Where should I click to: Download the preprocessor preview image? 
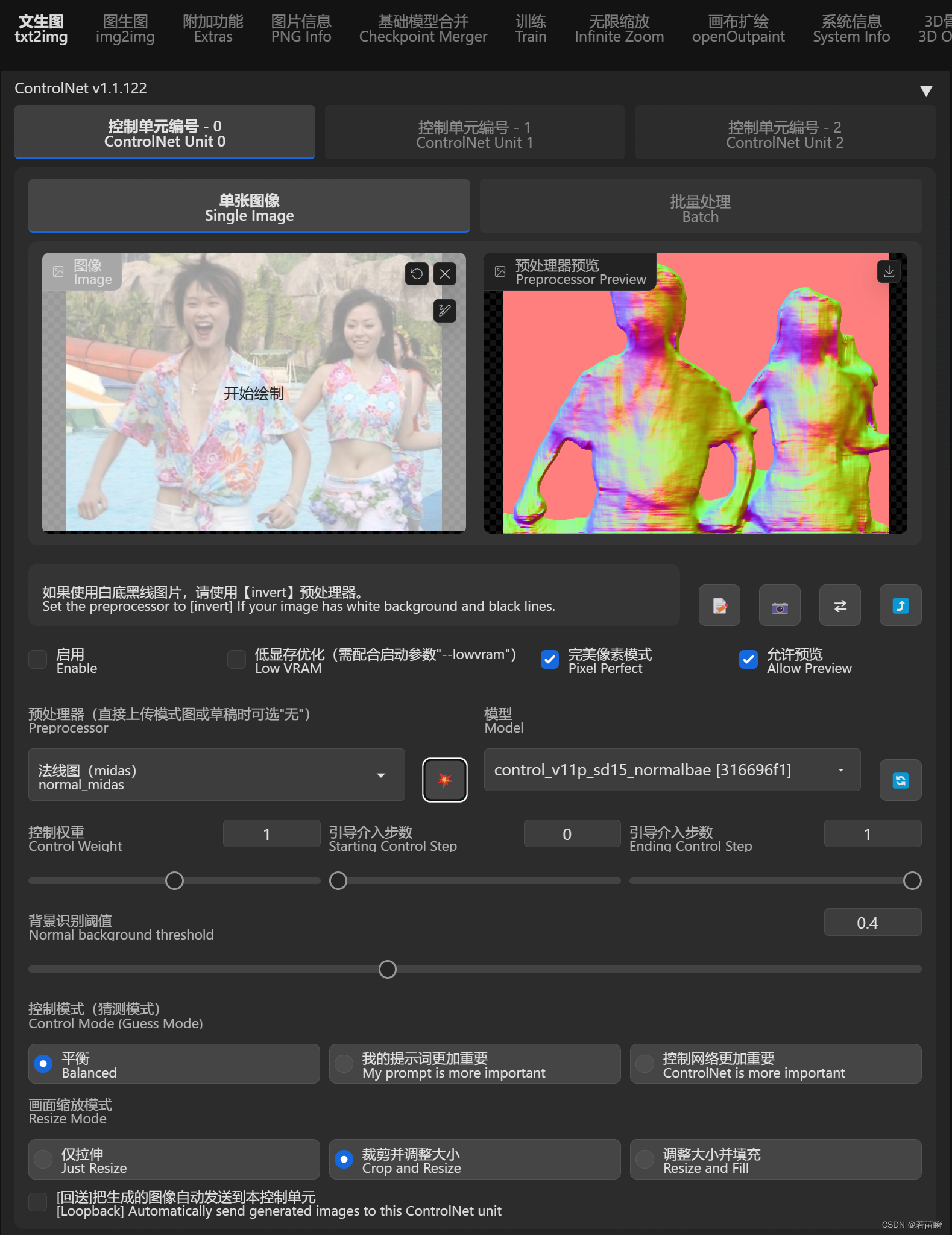pyautogui.click(x=889, y=271)
